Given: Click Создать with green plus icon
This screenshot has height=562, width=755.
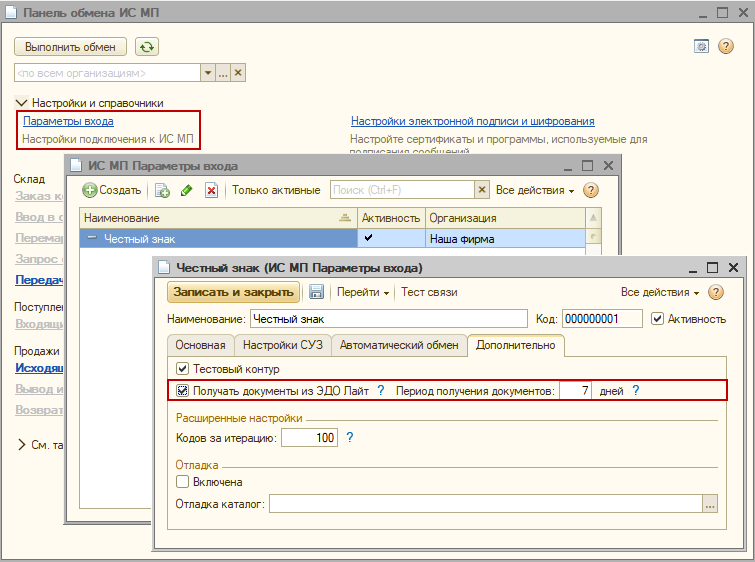Looking at the screenshot, I should point(112,190).
